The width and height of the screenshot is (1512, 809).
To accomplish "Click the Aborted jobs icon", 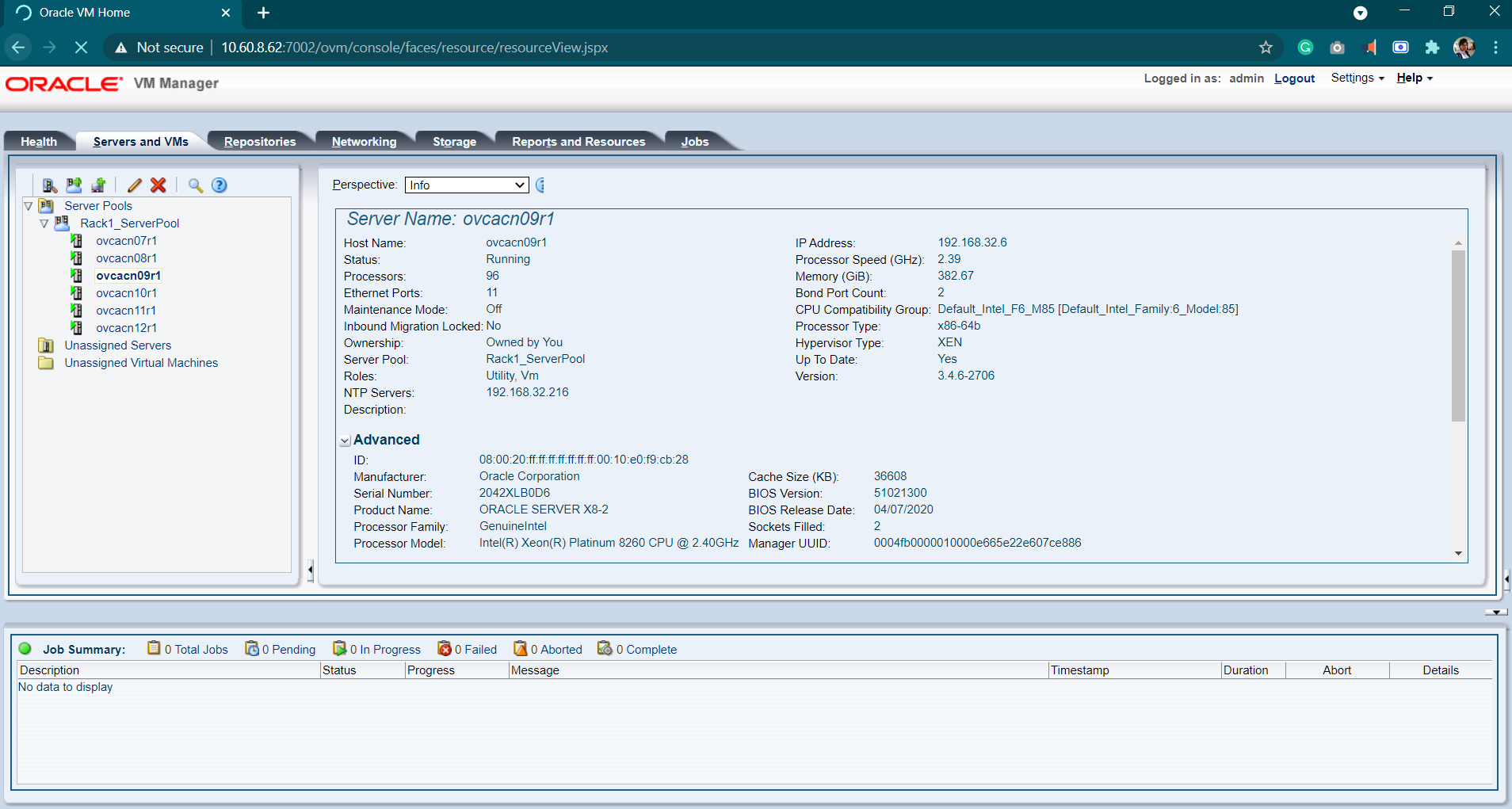I will pos(521,648).
